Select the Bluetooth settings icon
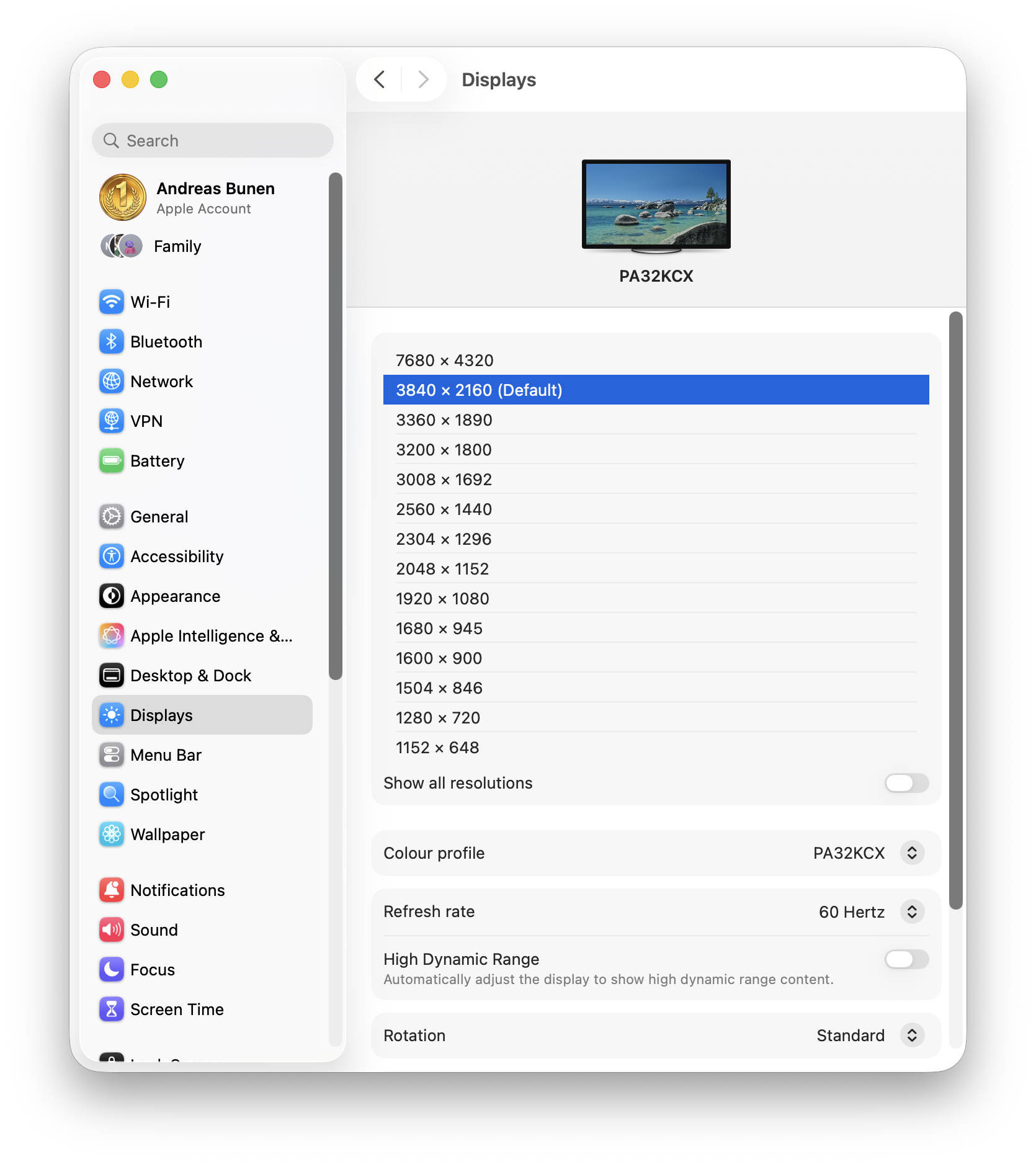Viewport: 1036px width, 1164px height. pos(111,341)
